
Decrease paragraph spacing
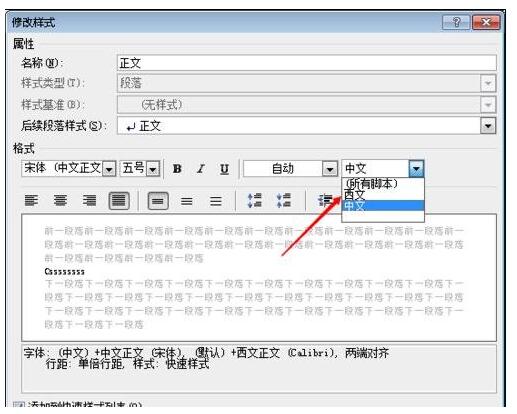tap(284, 201)
